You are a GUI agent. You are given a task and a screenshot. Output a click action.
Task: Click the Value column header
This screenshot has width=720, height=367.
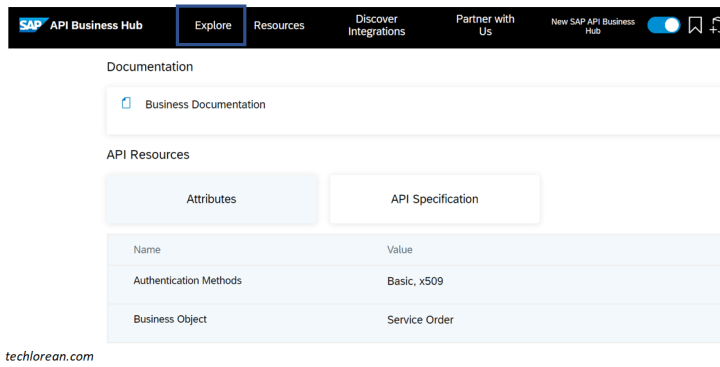coord(399,249)
